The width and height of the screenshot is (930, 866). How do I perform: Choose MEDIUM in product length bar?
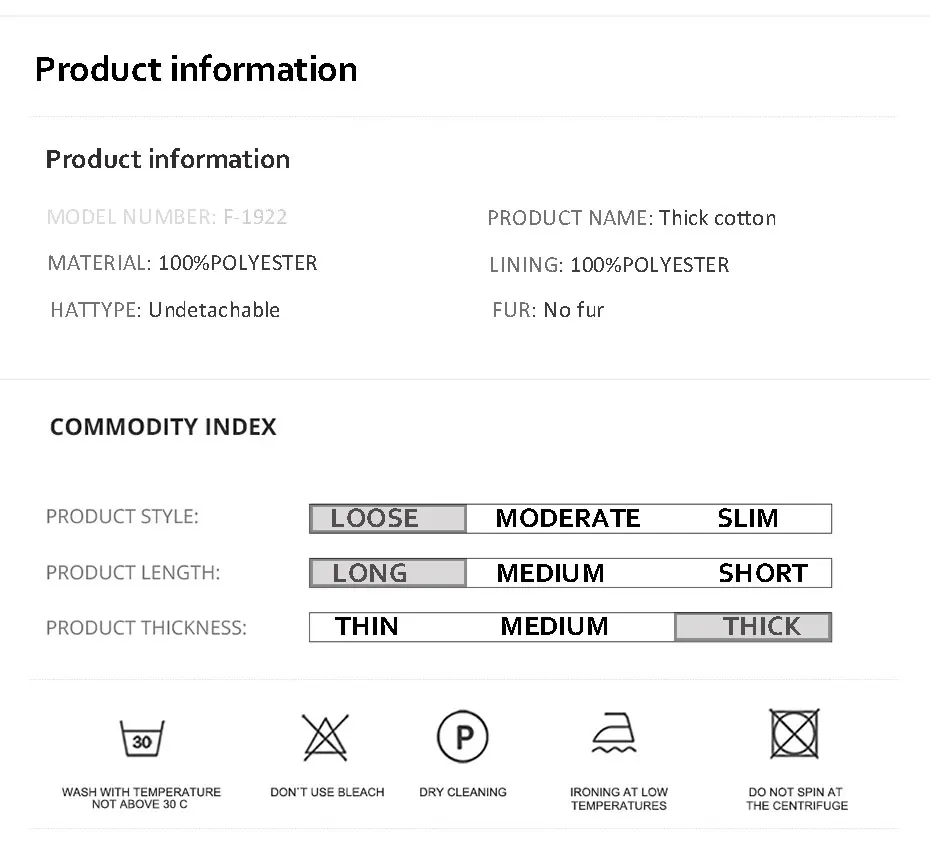[550, 573]
